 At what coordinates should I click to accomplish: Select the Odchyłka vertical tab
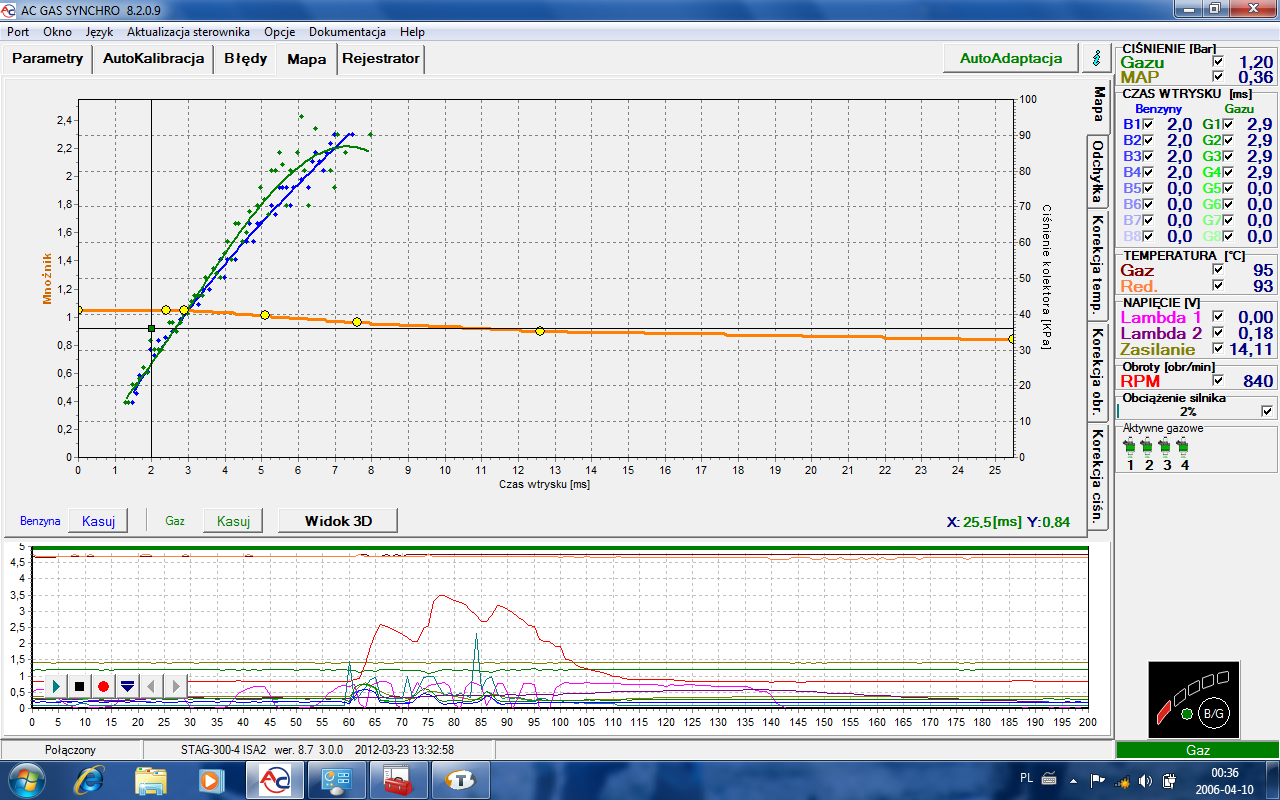(1098, 172)
